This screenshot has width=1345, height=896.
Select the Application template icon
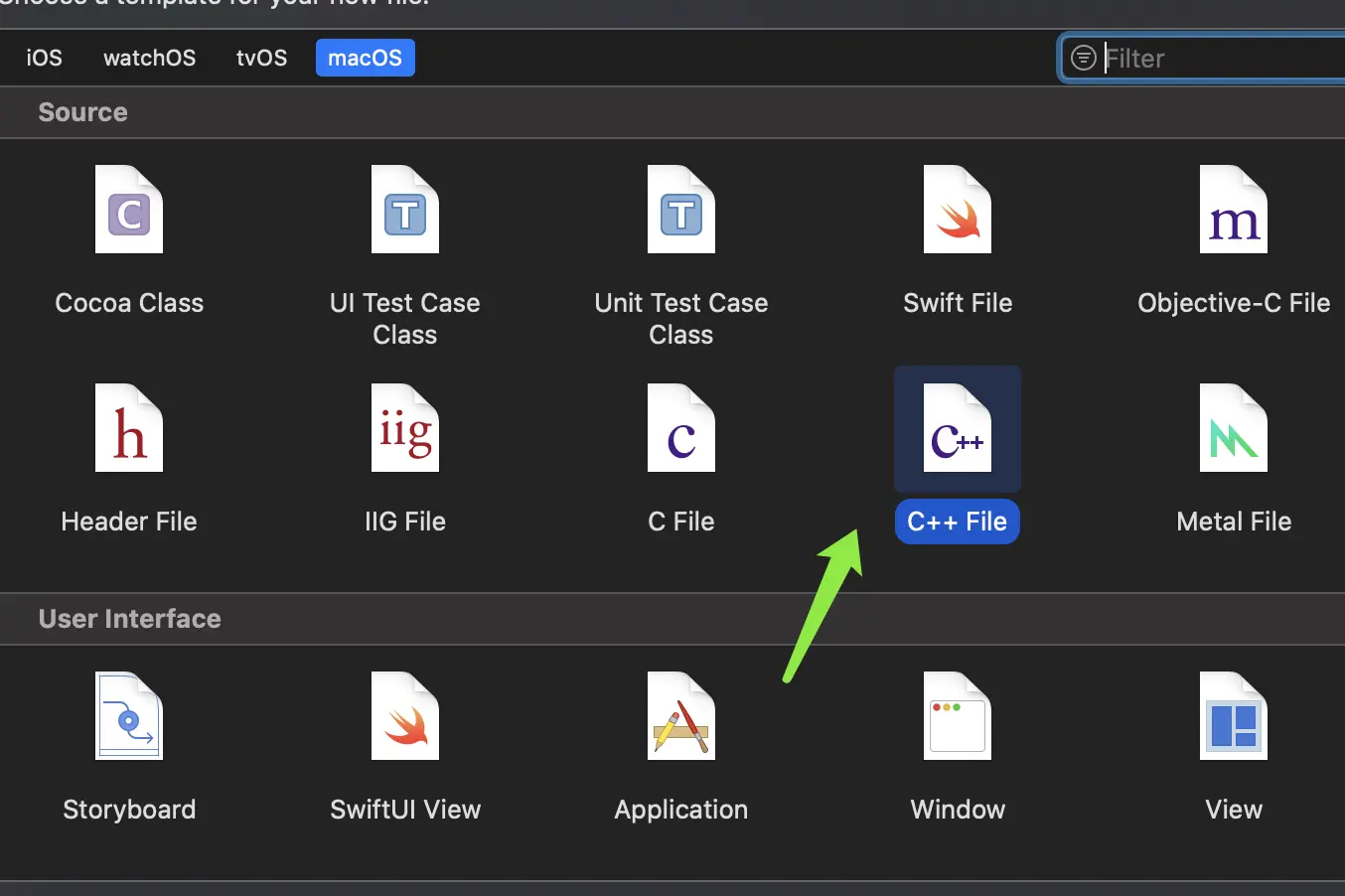(681, 716)
